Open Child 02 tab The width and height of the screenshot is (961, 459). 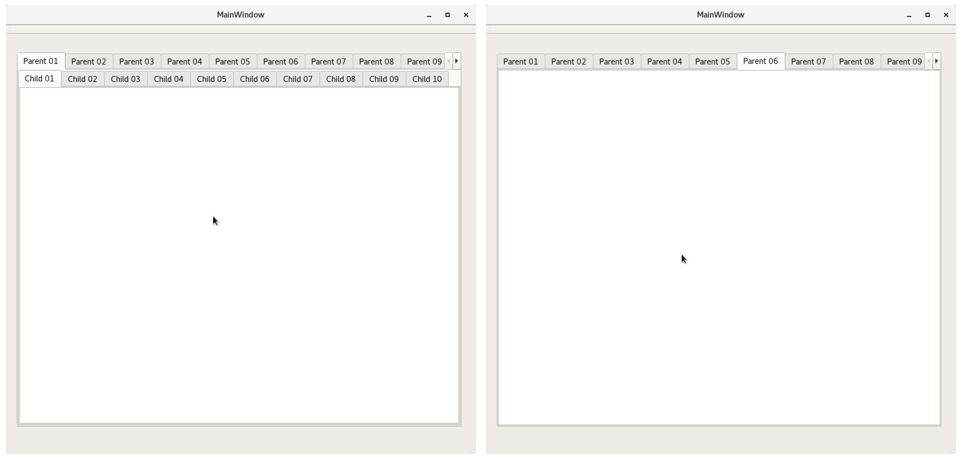(83, 79)
